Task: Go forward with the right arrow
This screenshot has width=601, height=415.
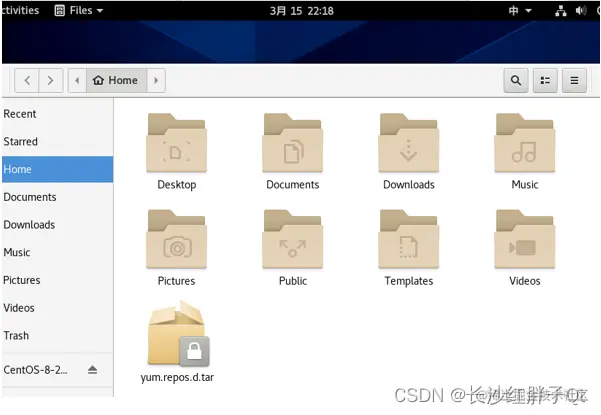Action: point(51,80)
